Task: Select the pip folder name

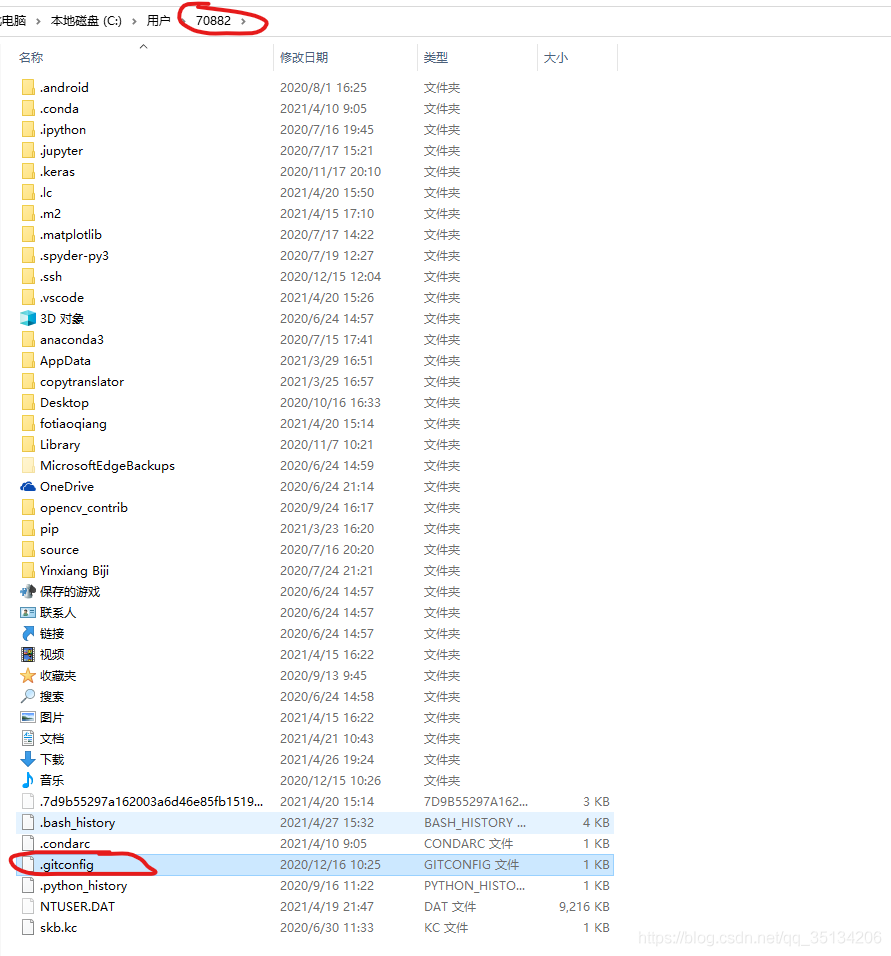Action: point(49,529)
